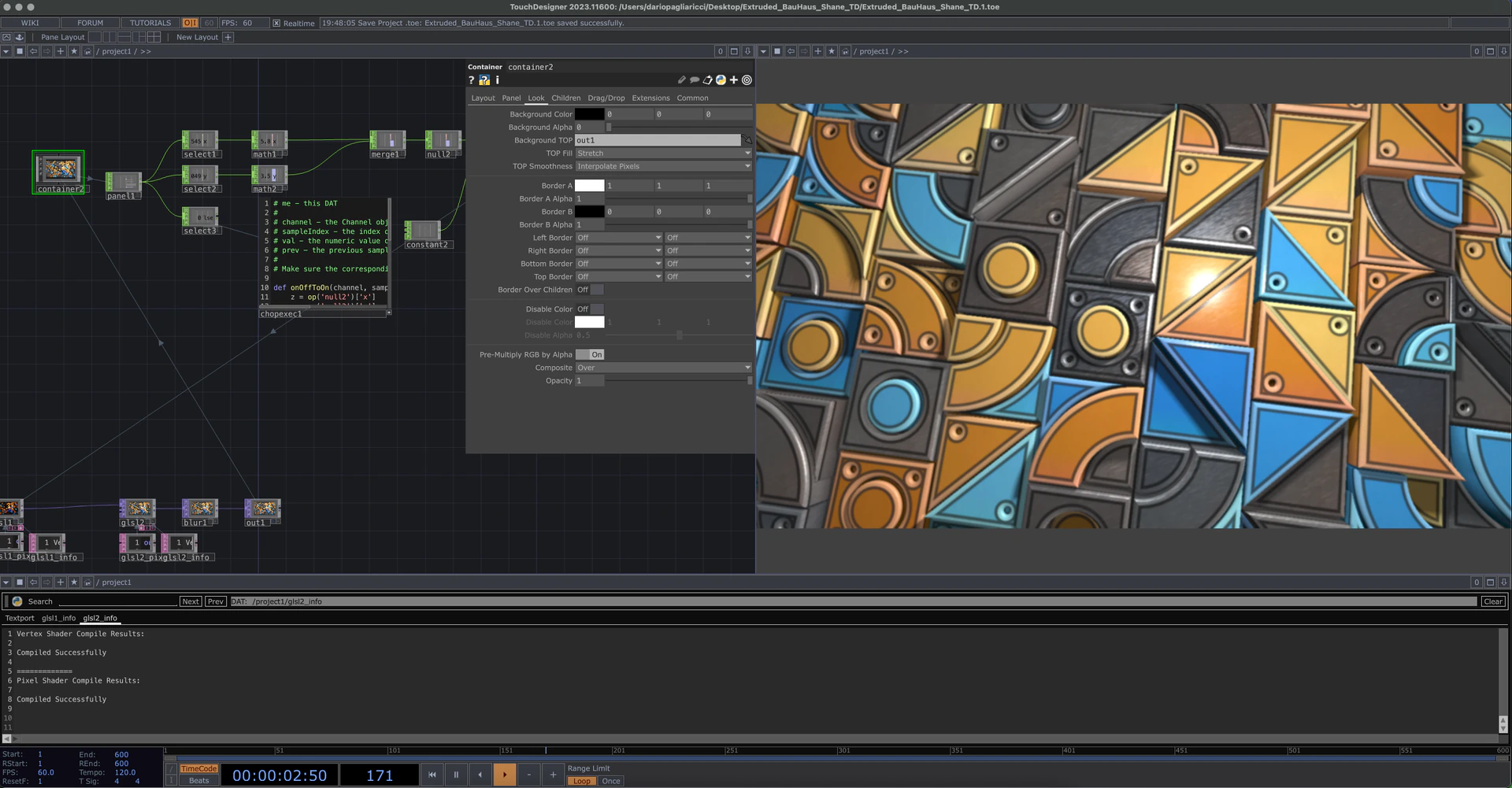Screen dimensions: 1512x788
Task: Reset timeline to start frame
Action: [x=432, y=775]
